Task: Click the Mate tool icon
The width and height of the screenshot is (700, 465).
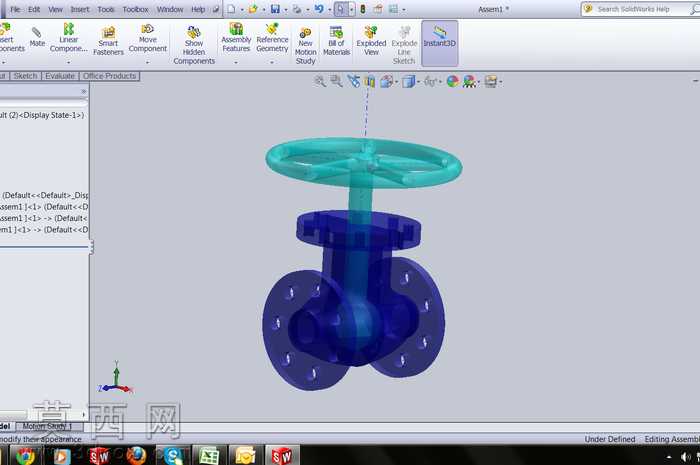Action: (37, 37)
